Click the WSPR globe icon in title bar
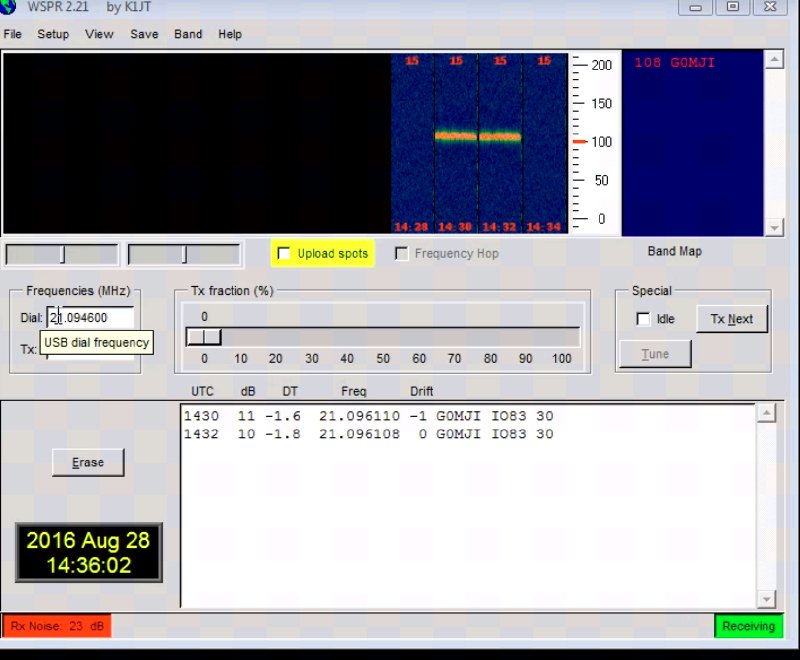 click(x=10, y=8)
